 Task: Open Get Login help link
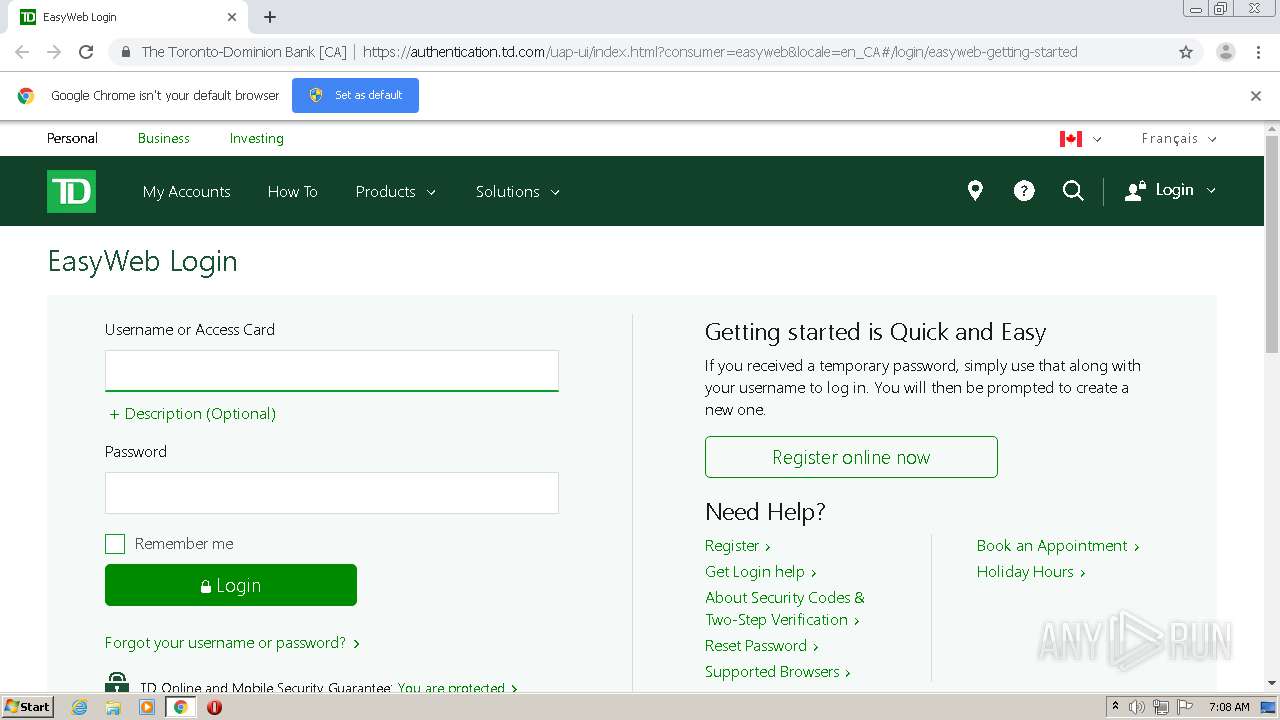pyautogui.click(x=761, y=572)
